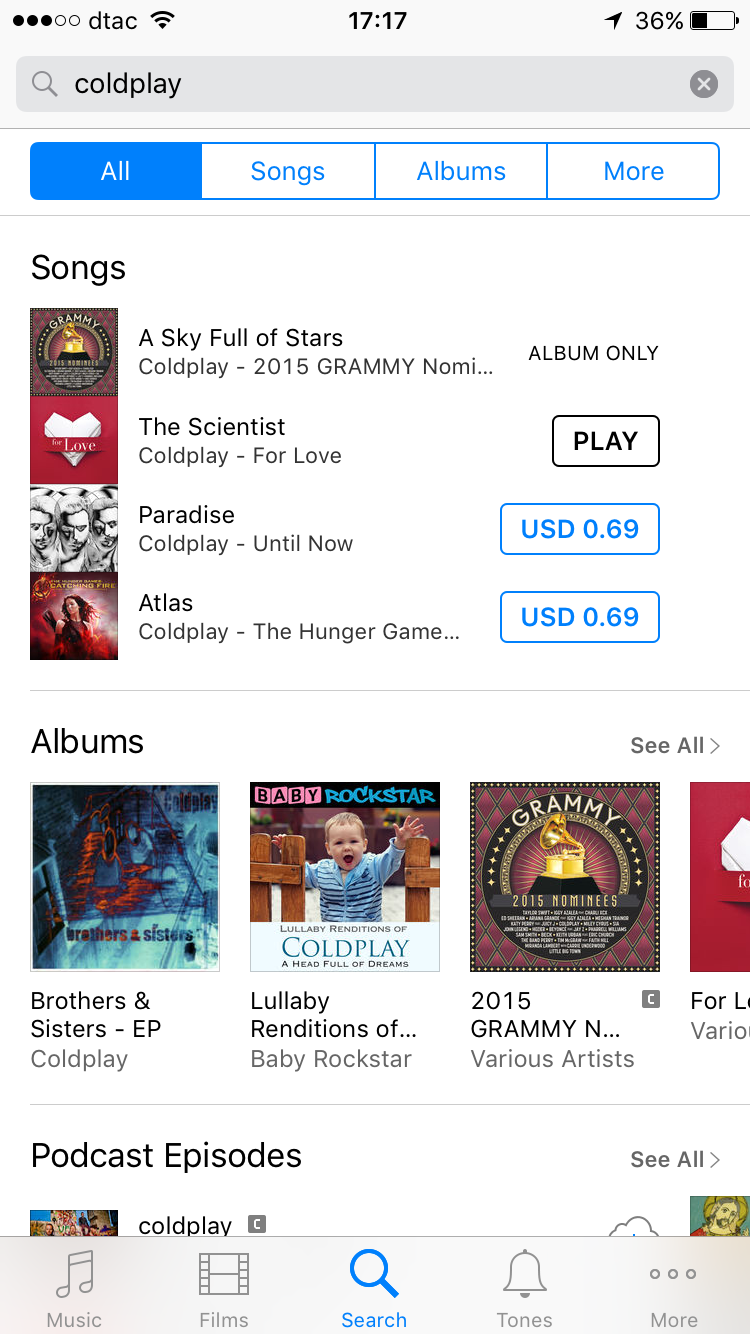Open Lullaby Renditions of Coldplay album cover
The image size is (750, 1334).
(x=345, y=877)
